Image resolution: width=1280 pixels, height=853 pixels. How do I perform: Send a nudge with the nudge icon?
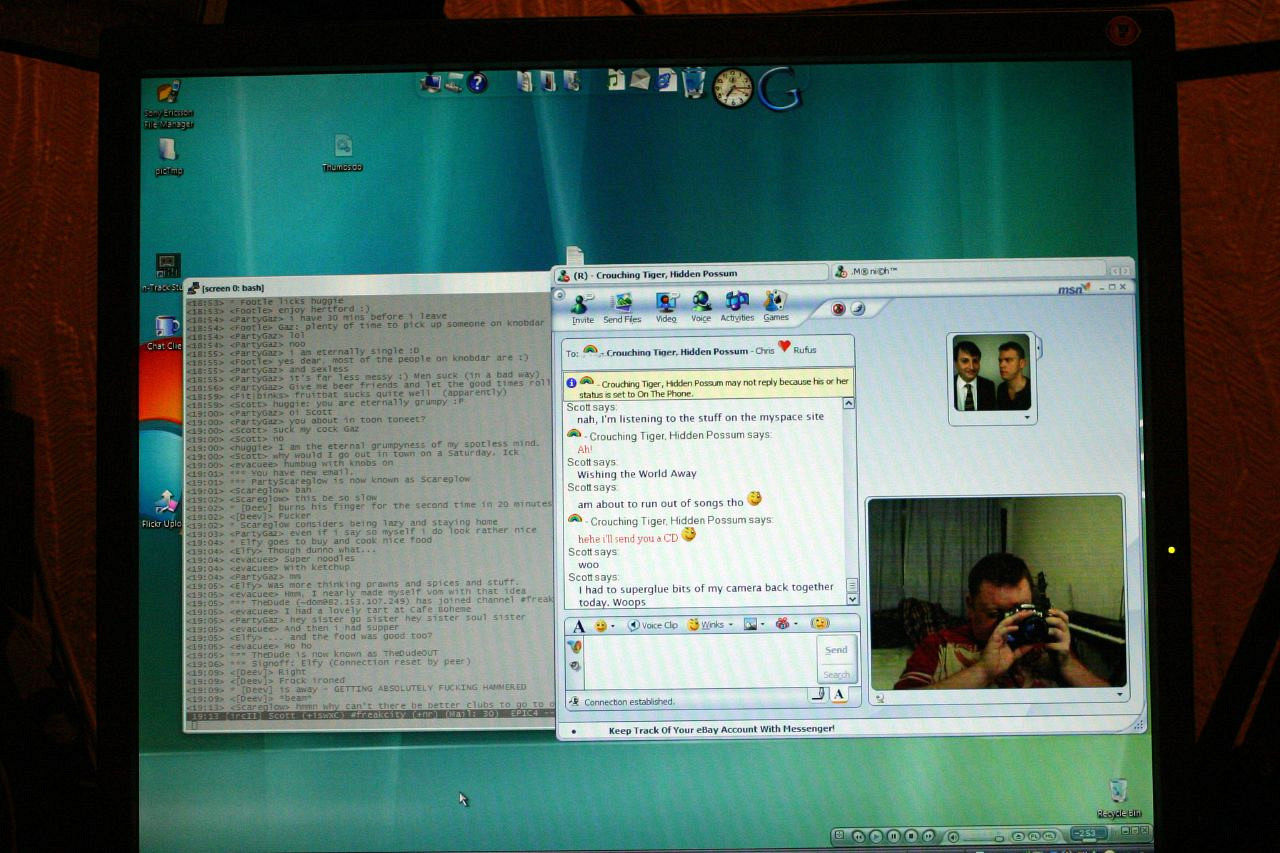(820, 624)
